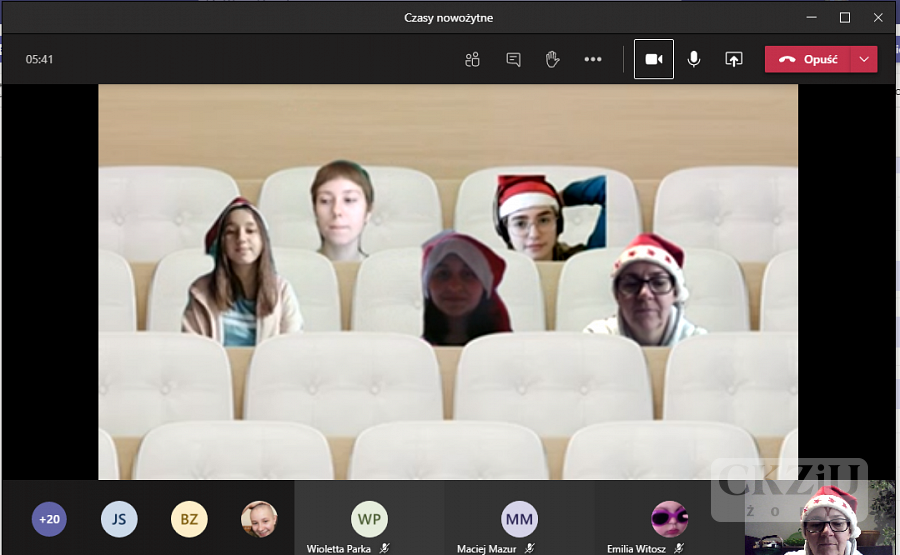Image resolution: width=900 pixels, height=555 pixels.
Task: Open the participants list panel
Action: click(x=473, y=59)
